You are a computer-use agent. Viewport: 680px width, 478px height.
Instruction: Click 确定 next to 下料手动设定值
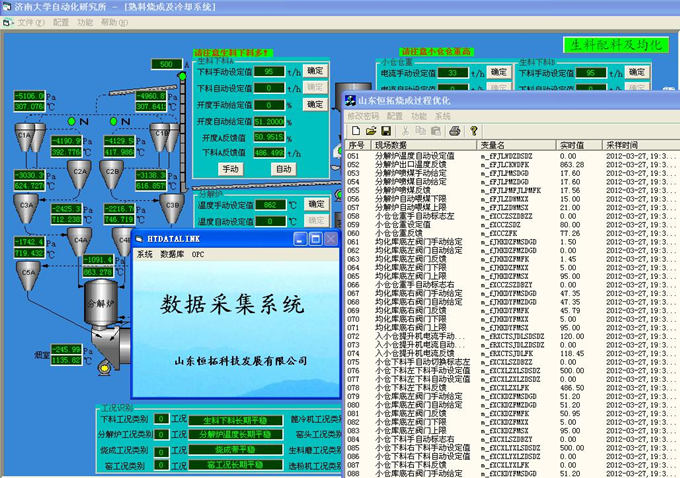[x=314, y=71]
